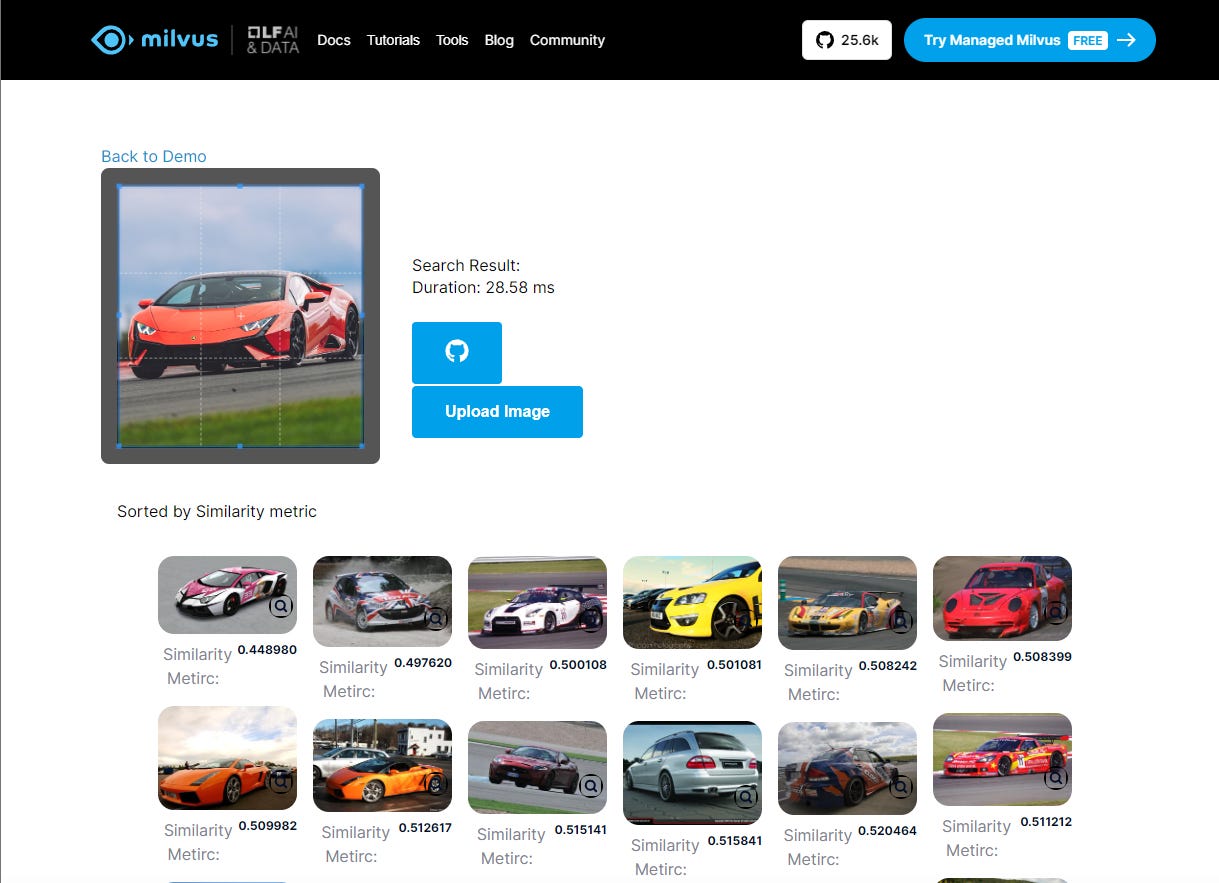The width and height of the screenshot is (1219, 883).
Task: Click magnifier icon on 0.511212 race car image
Action: tap(1056, 777)
